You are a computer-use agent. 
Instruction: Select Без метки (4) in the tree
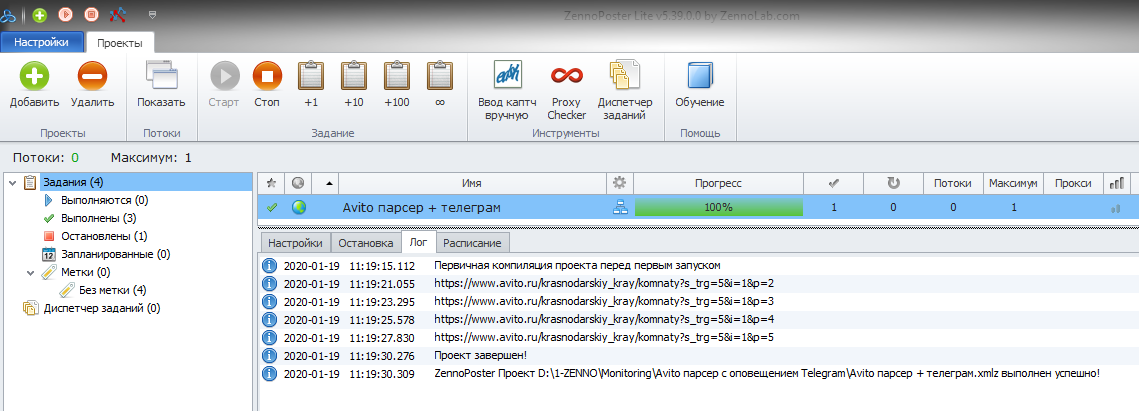coord(113,290)
